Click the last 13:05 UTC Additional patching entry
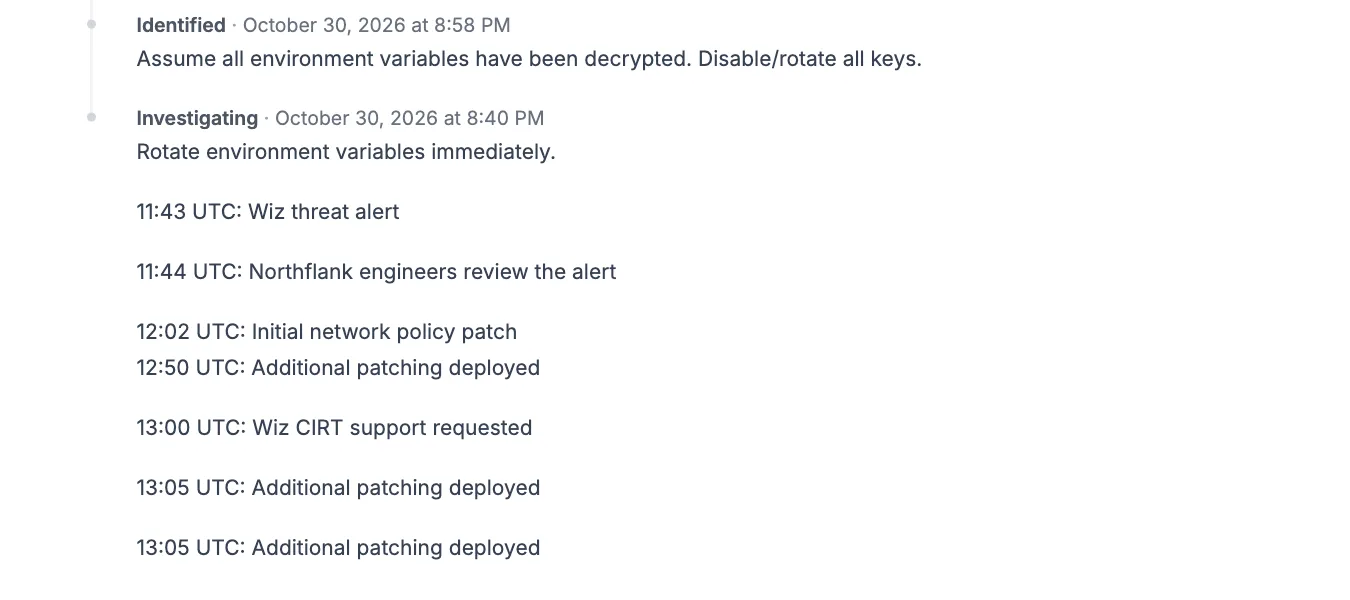This screenshot has height=600, width=1350. click(338, 548)
